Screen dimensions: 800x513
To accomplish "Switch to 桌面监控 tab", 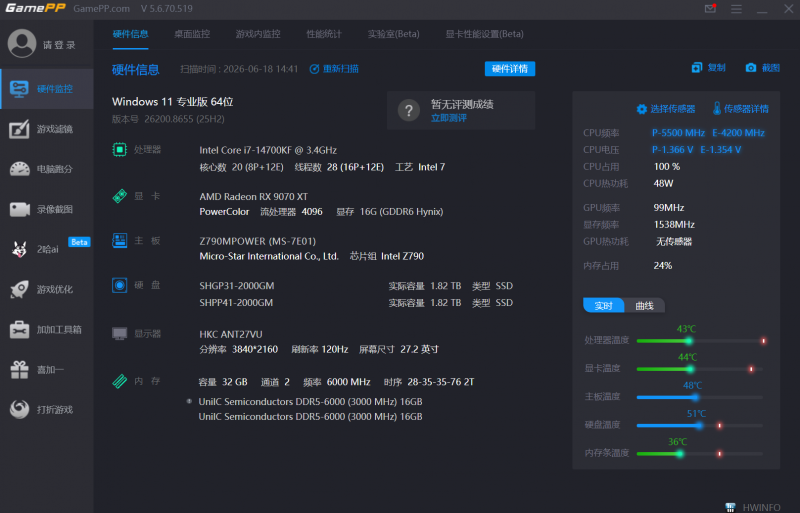I will 192,34.
